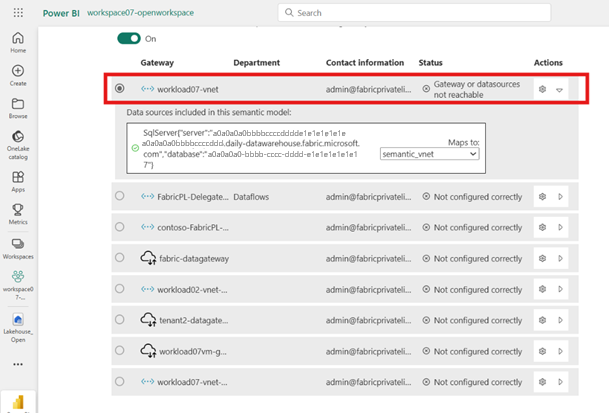Open the app launcher grid icon
The image size is (609, 413).
[x=18, y=13]
